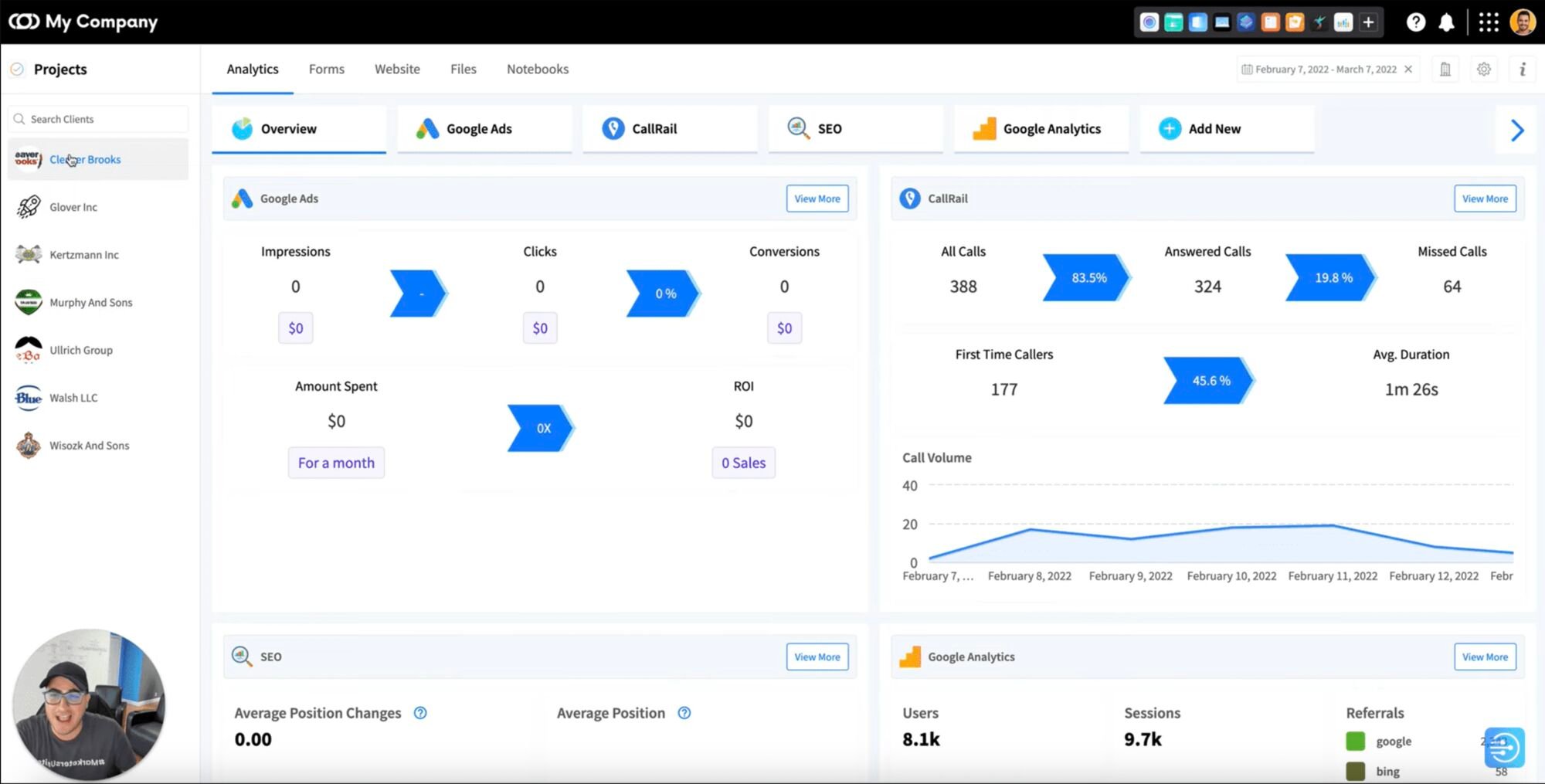1545x784 pixels.
Task: Click help icon beside Average Position Changes
Action: click(420, 713)
